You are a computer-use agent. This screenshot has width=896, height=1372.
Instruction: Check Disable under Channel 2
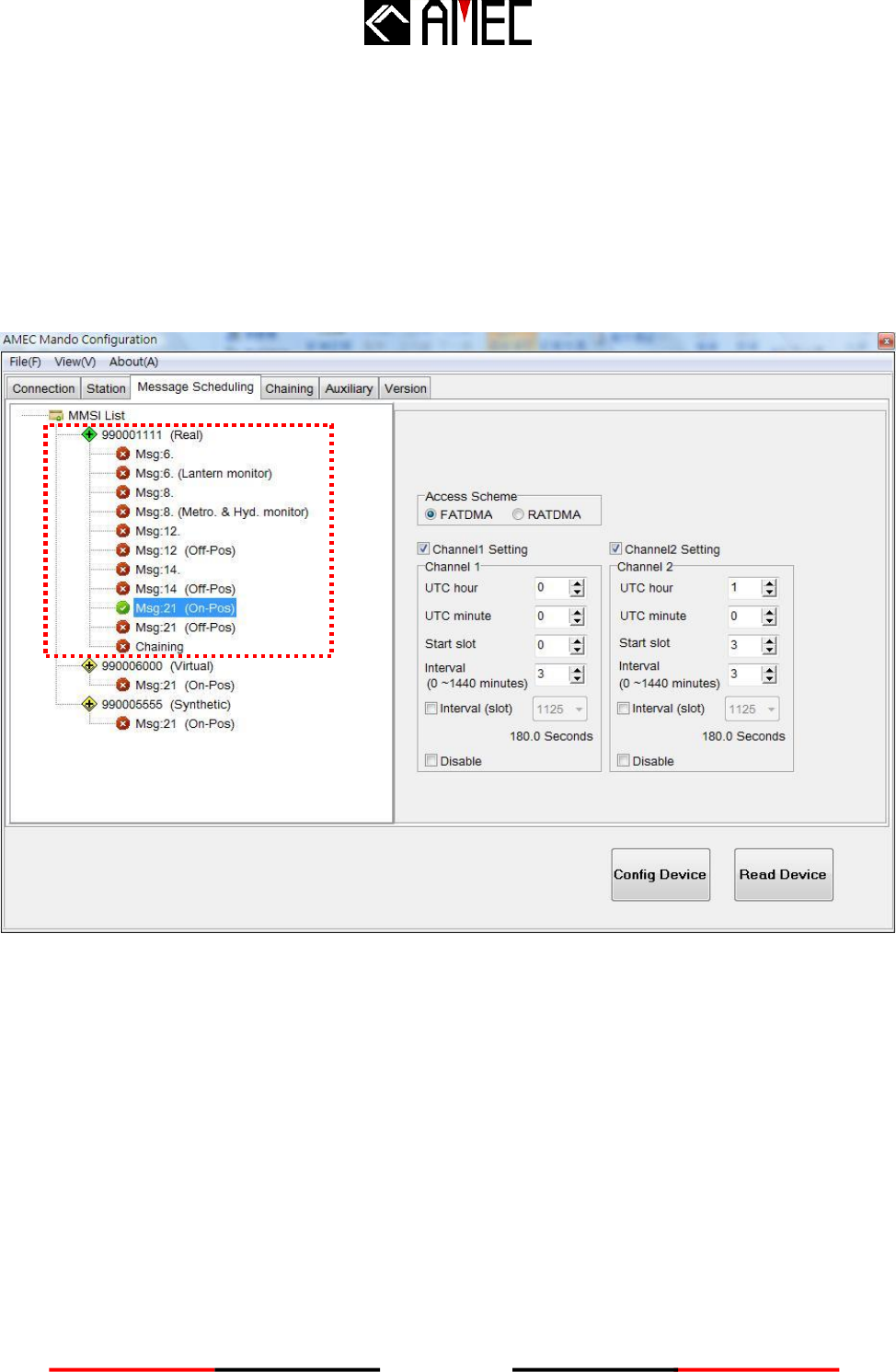[x=623, y=761]
